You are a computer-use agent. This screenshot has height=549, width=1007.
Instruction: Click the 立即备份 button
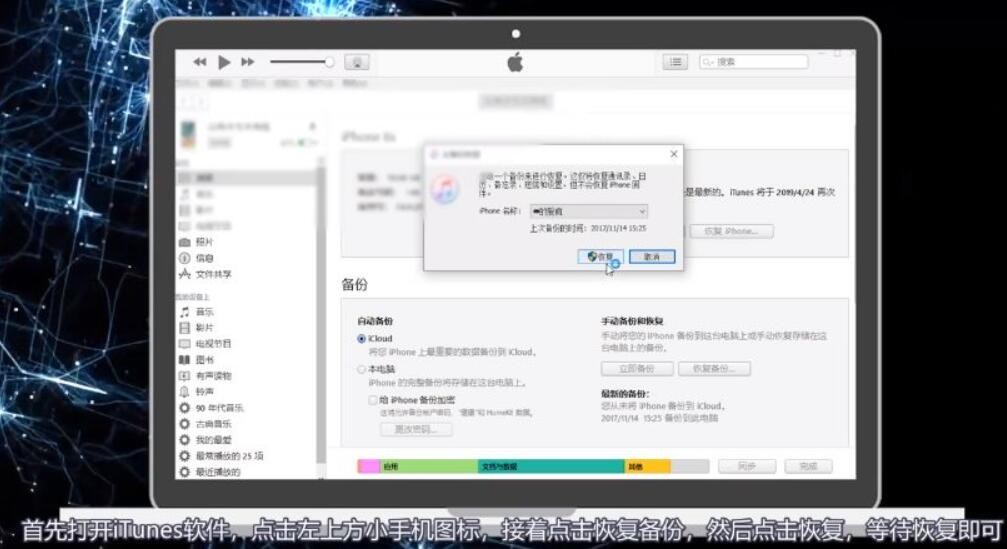[637, 369]
